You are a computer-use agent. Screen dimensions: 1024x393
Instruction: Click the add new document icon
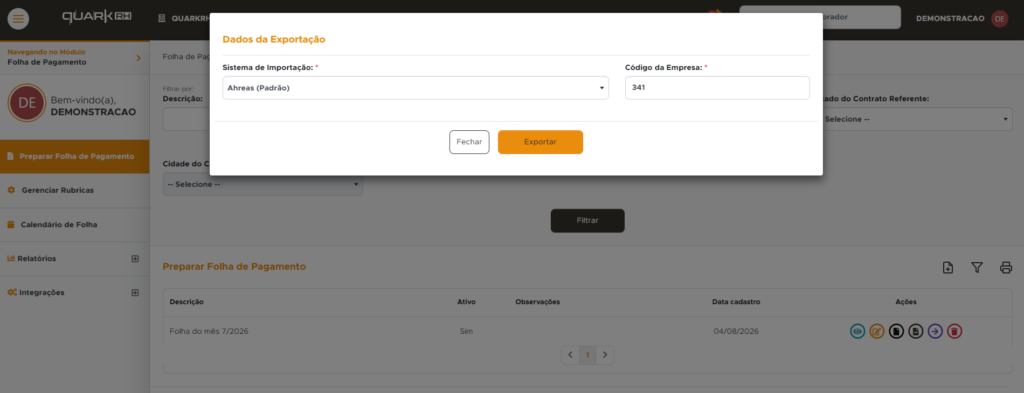[x=948, y=267]
